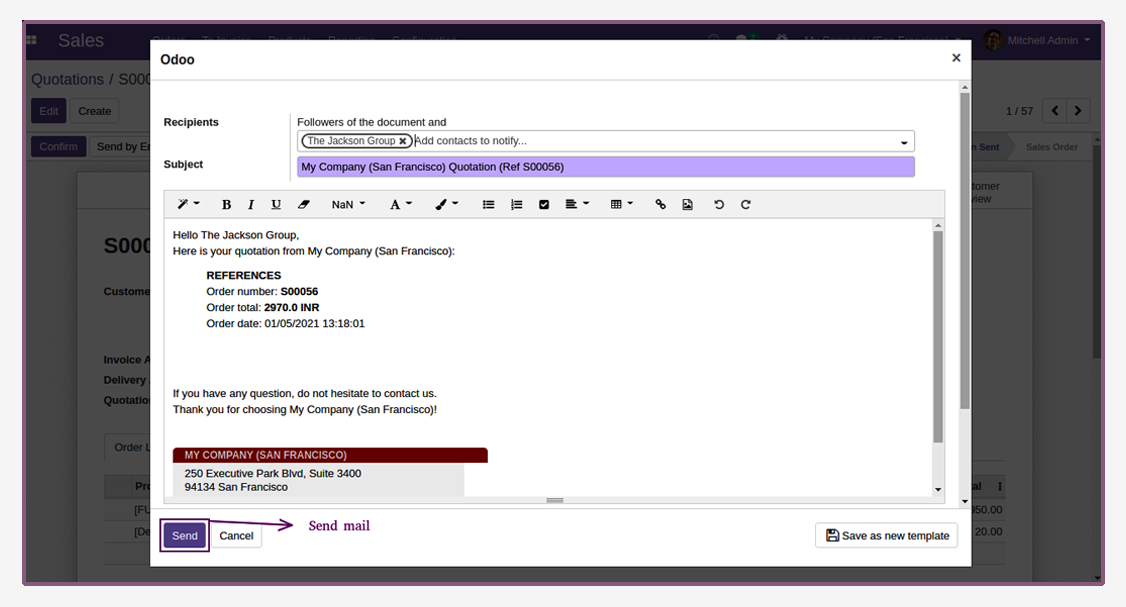Send the quotation email

point(185,536)
